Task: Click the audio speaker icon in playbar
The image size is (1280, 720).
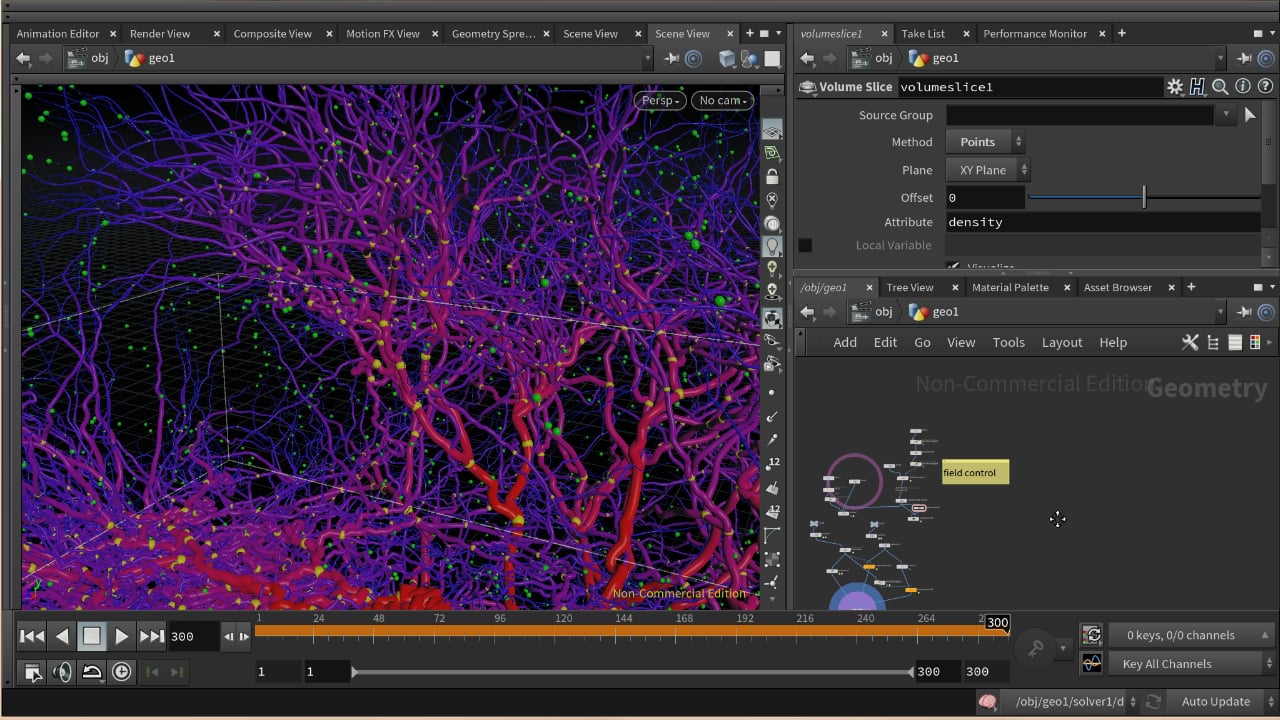Action: pyautogui.click(x=62, y=672)
